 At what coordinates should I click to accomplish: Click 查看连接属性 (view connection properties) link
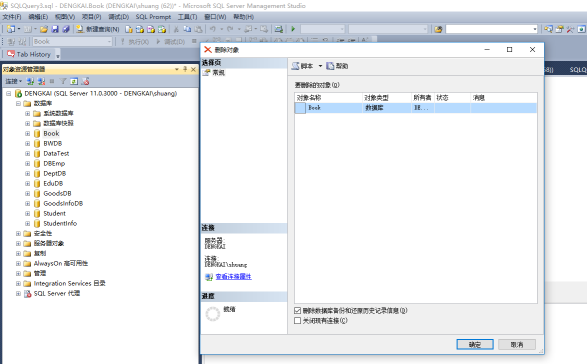click(x=234, y=277)
